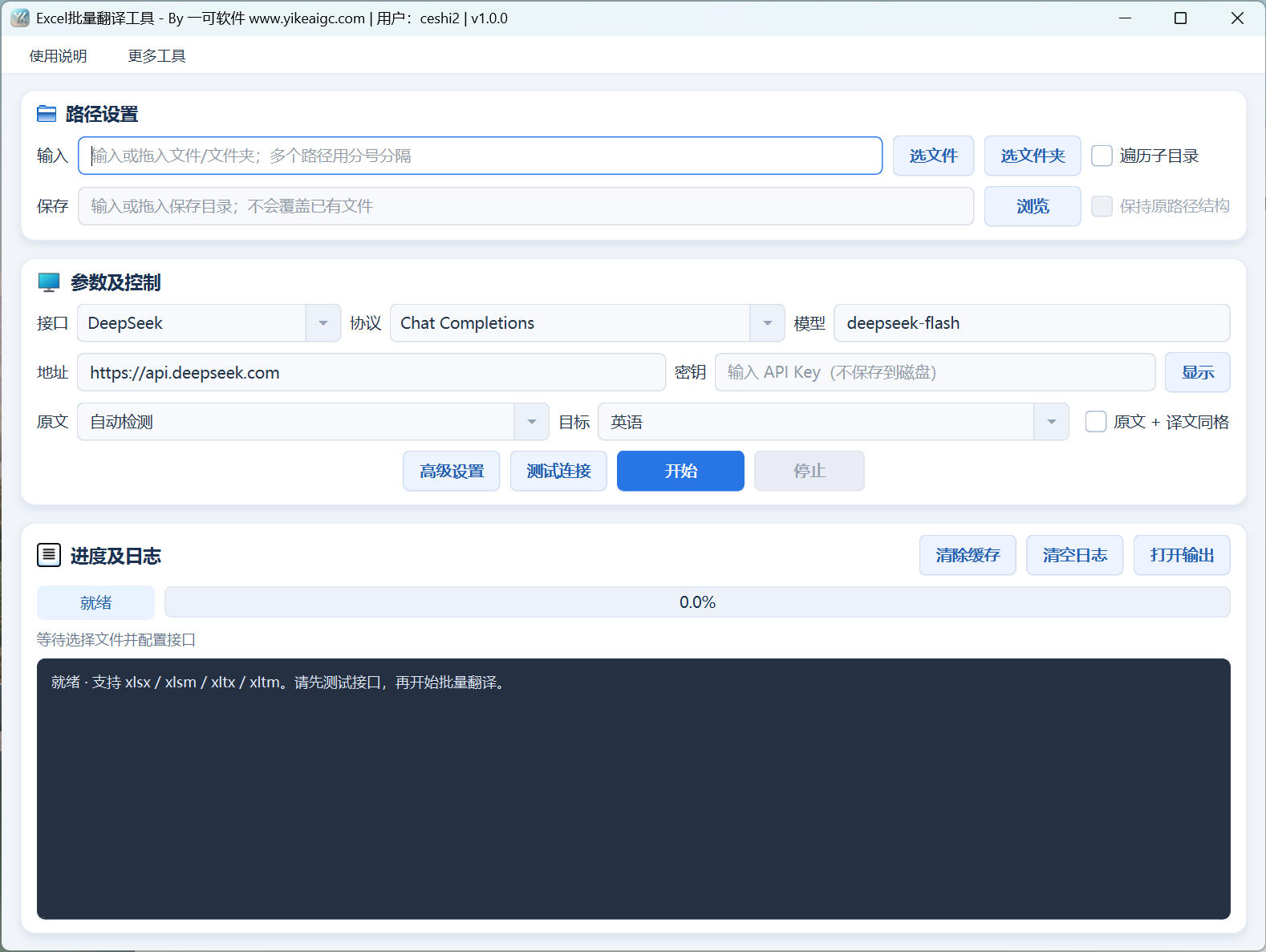Click the log line 就绪 · 支持 xlsx

[x=280, y=683]
